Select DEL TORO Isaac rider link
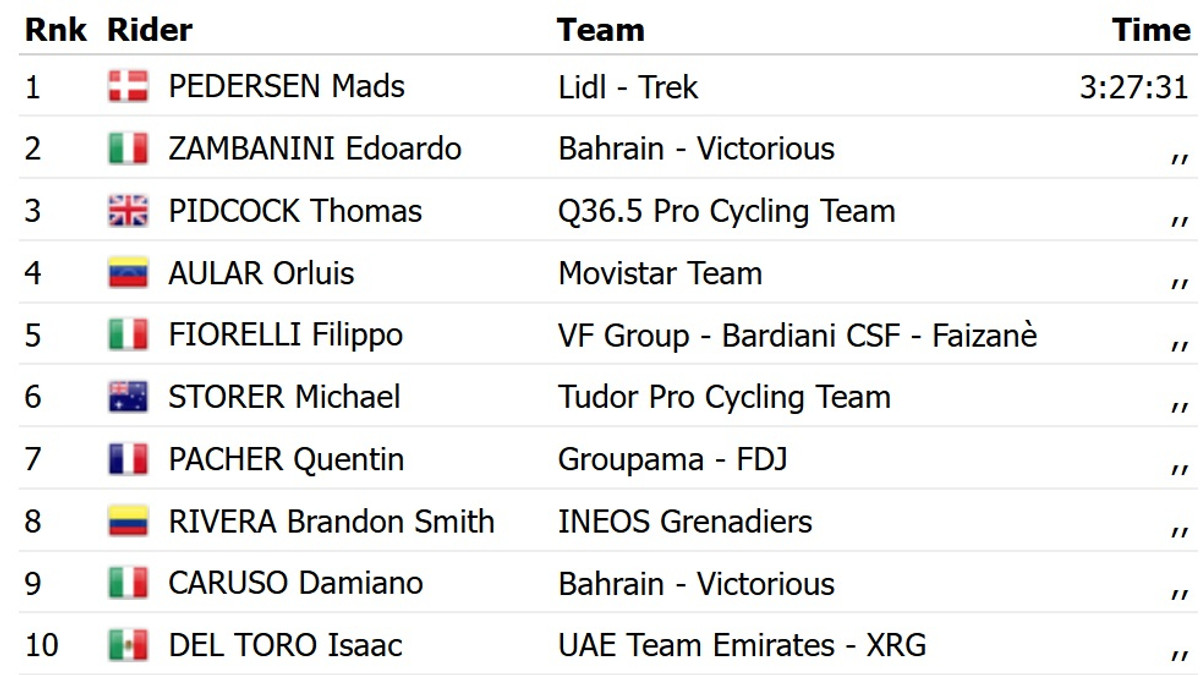The image size is (1200, 675). click(x=285, y=645)
